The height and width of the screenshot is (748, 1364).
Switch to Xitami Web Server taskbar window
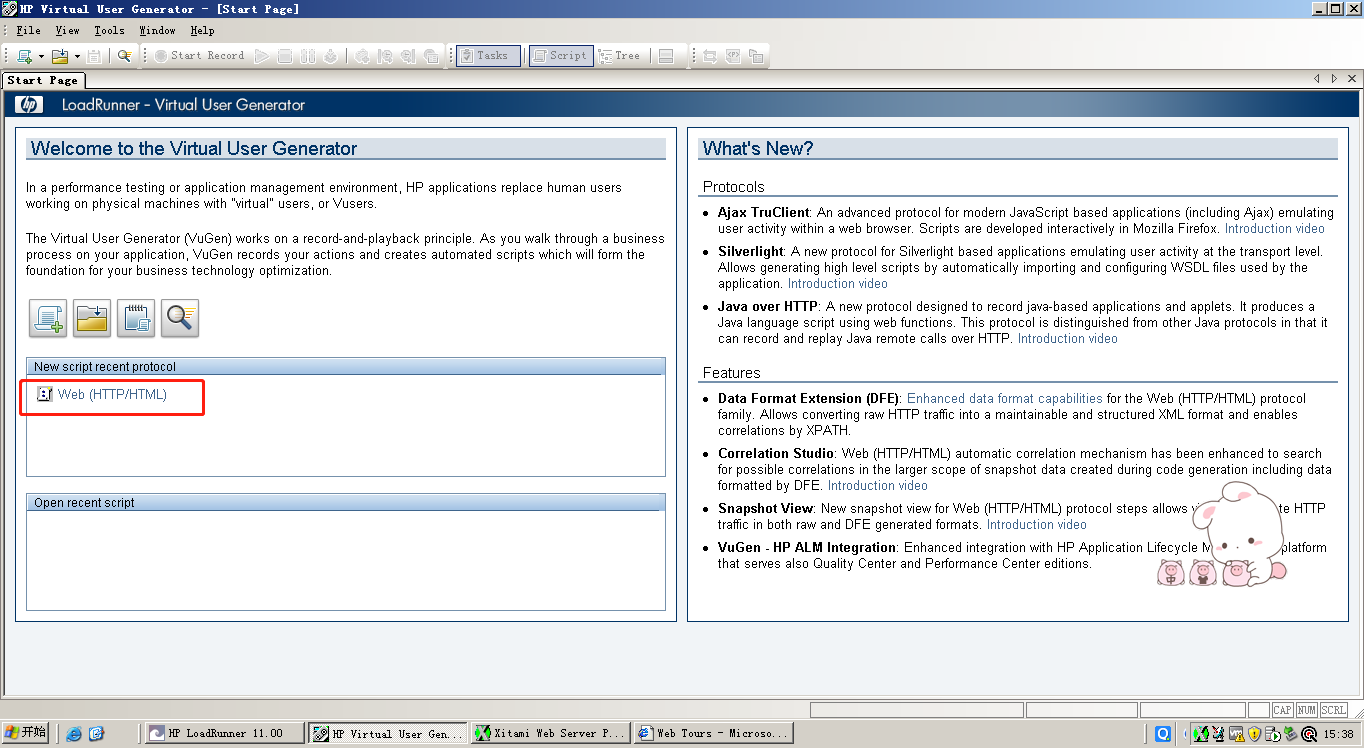pyautogui.click(x=551, y=733)
